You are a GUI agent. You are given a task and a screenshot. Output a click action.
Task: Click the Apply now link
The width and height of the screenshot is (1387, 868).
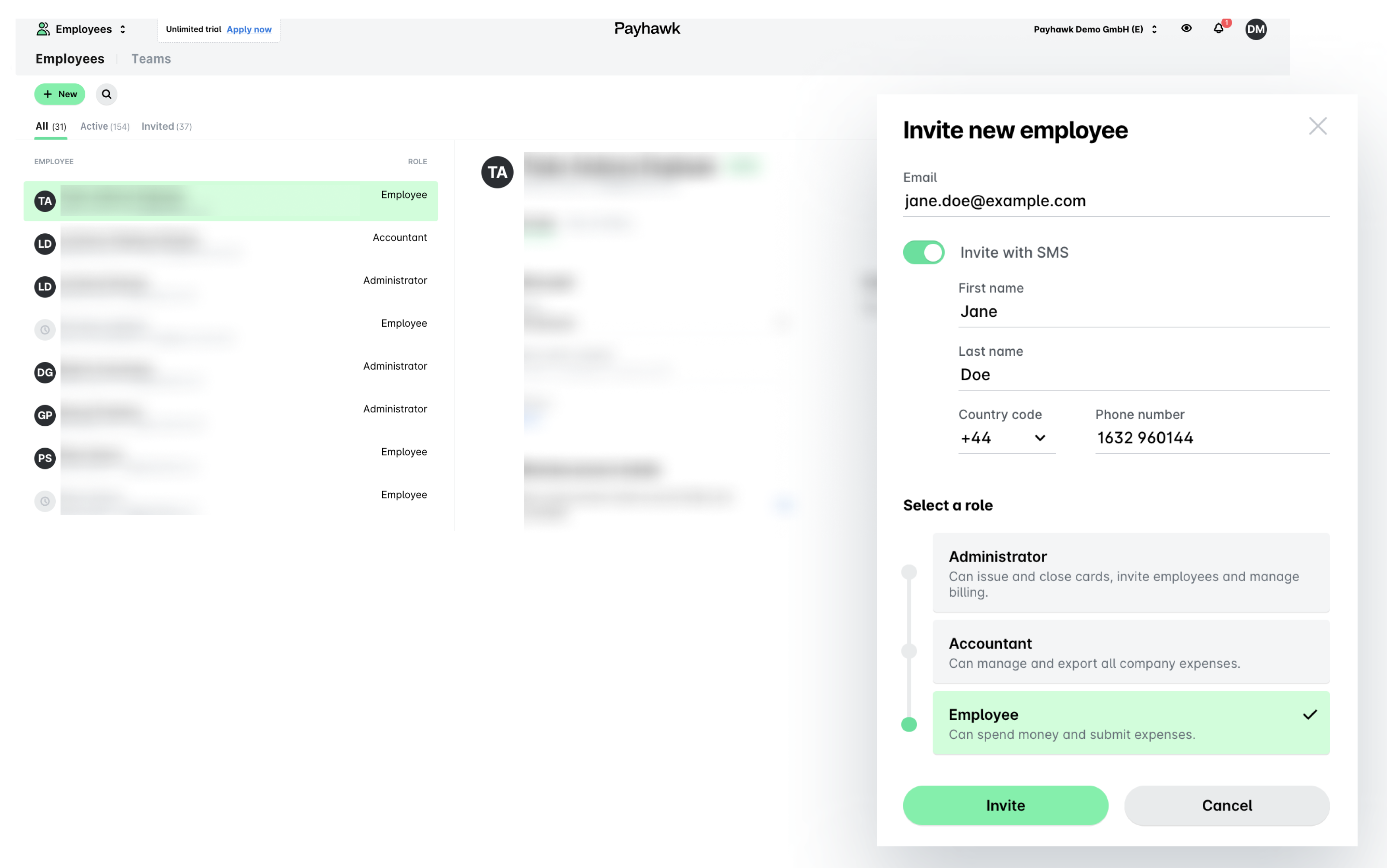point(249,29)
